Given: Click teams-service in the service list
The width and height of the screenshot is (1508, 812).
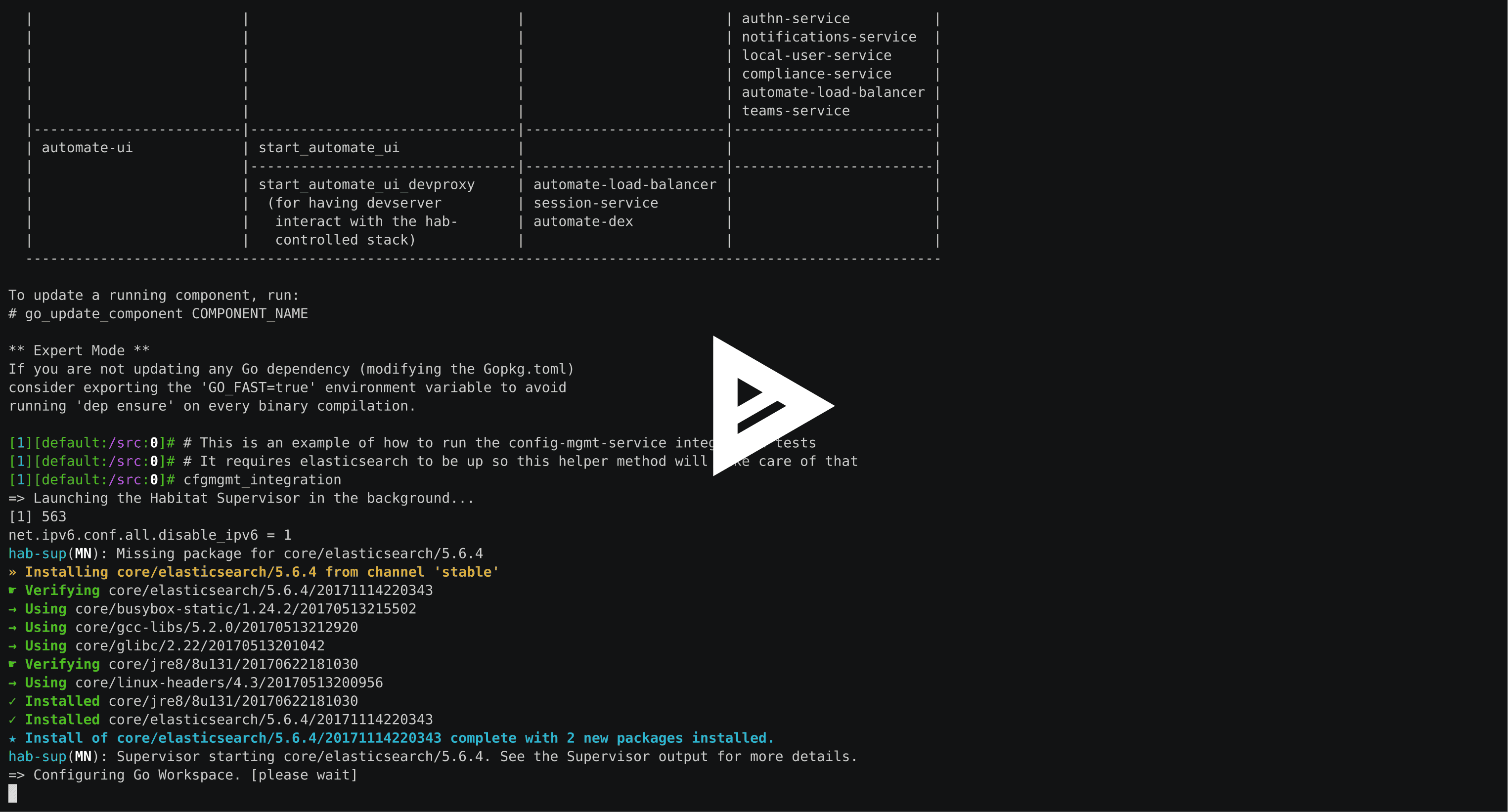Looking at the screenshot, I should tap(796, 110).
